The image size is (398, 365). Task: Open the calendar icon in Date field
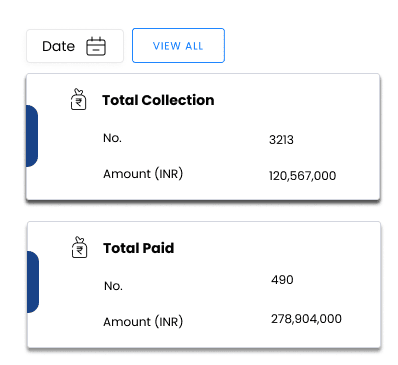(x=96, y=46)
